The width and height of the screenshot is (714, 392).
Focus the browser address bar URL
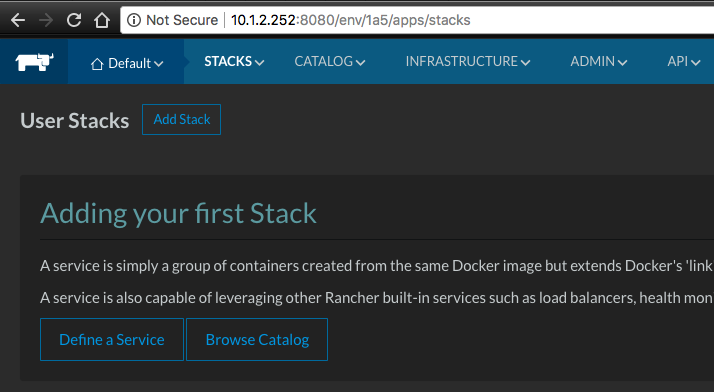[x=351, y=20]
